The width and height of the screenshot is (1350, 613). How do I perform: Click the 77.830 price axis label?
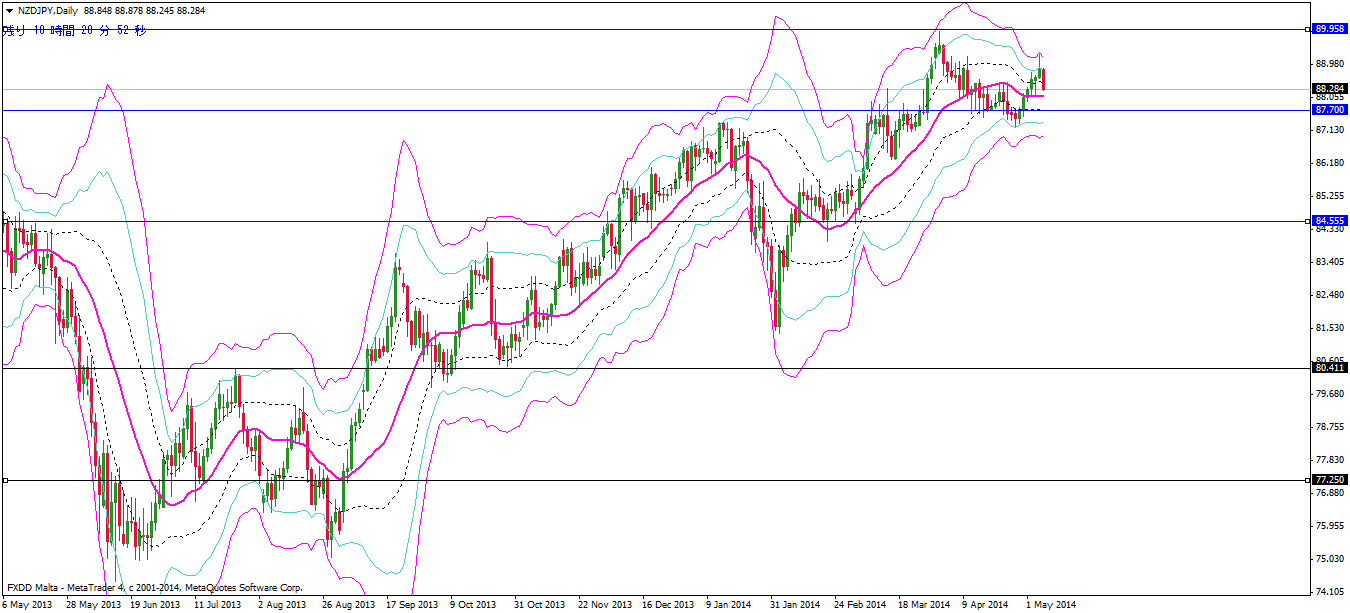point(1330,460)
